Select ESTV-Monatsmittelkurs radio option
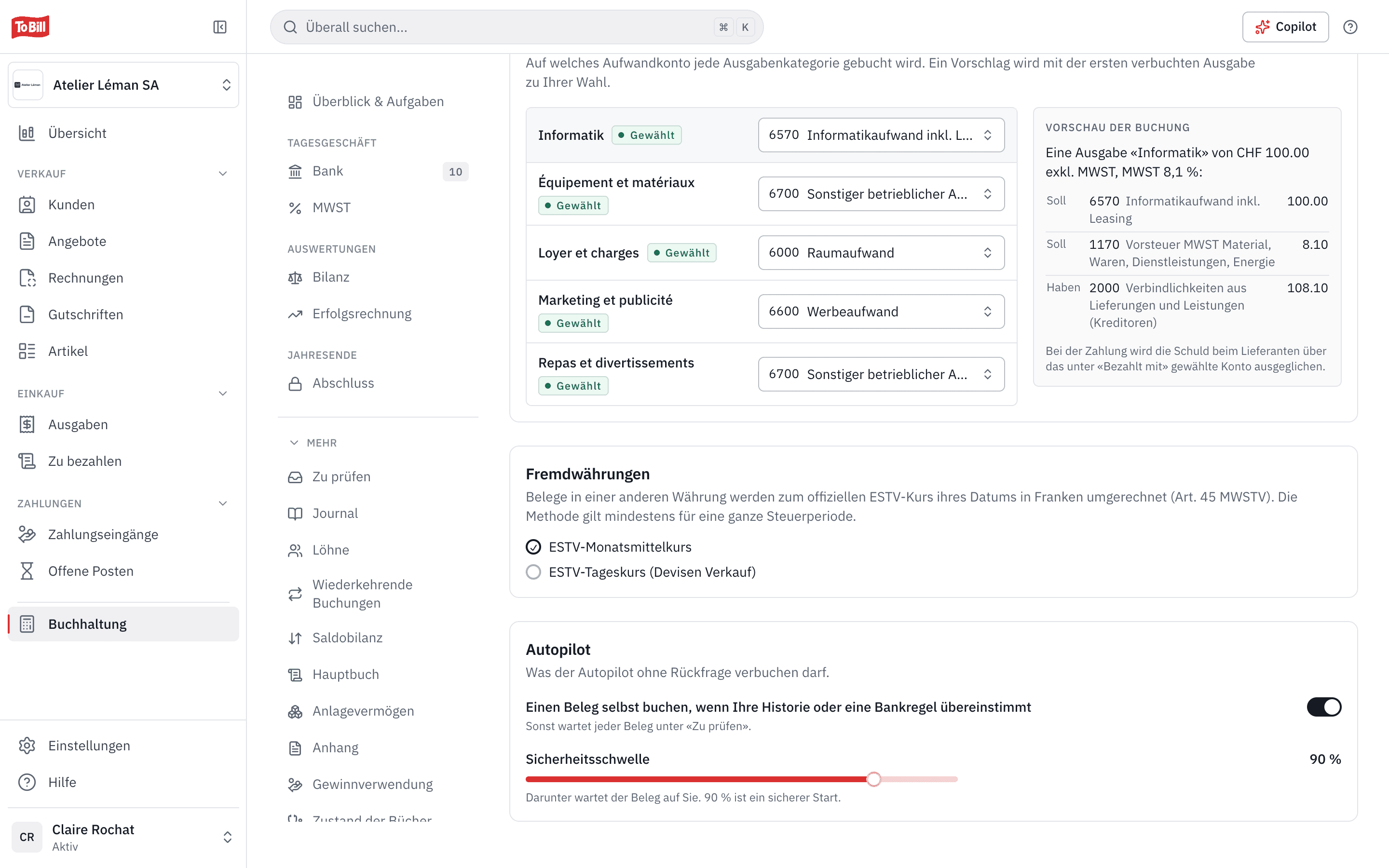 [533, 547]
